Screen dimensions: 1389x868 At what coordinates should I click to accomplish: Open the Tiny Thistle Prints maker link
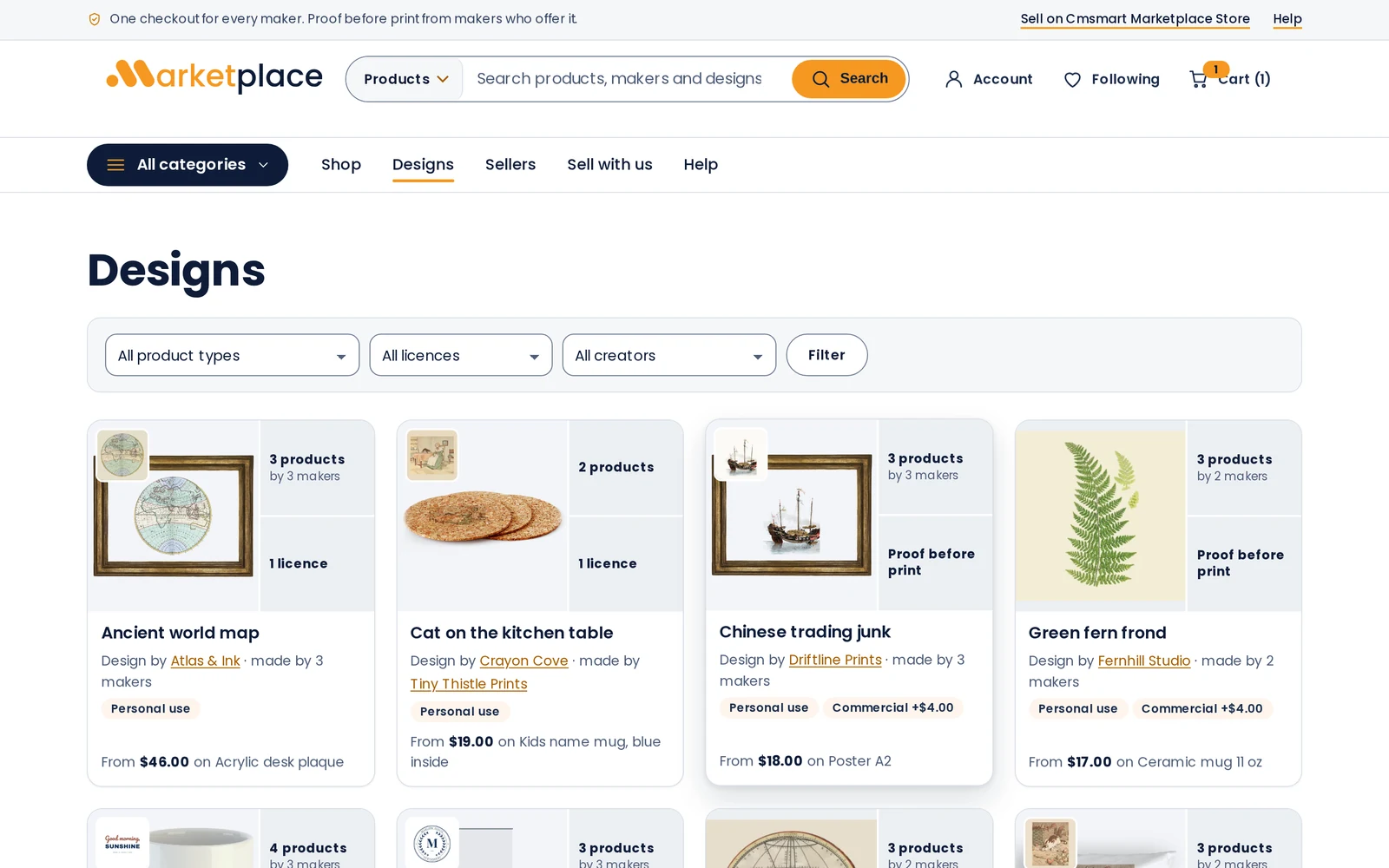coord(469,684)
